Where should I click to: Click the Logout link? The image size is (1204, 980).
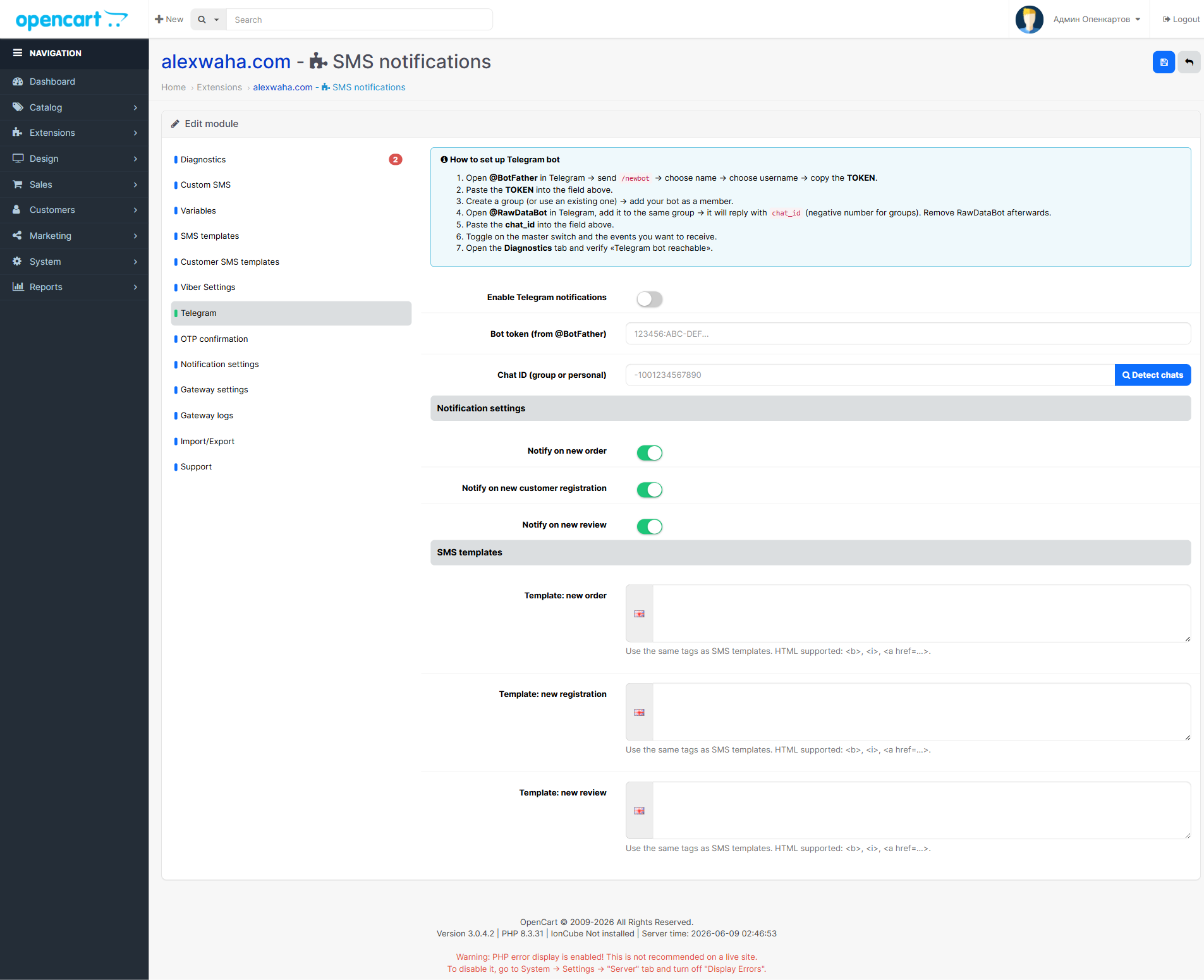pyautogui.click(x=1181, y=20)
